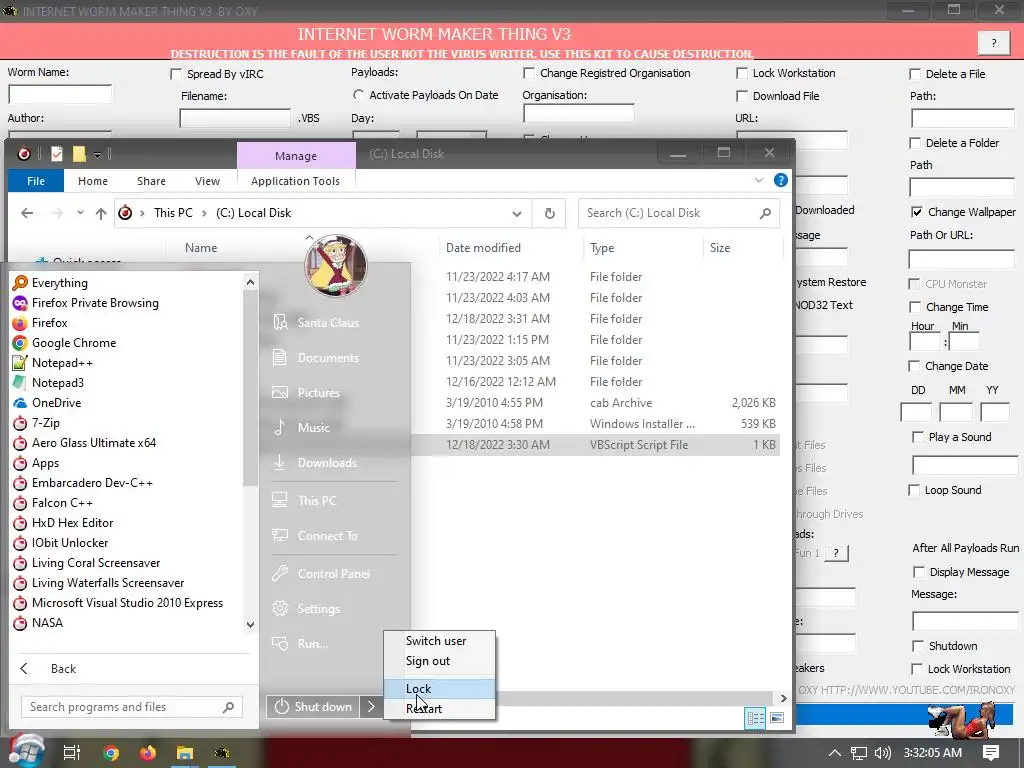This screenshot has width=1024, height=768.
Task: Click the Shut down button
Action: coord(313,707)
